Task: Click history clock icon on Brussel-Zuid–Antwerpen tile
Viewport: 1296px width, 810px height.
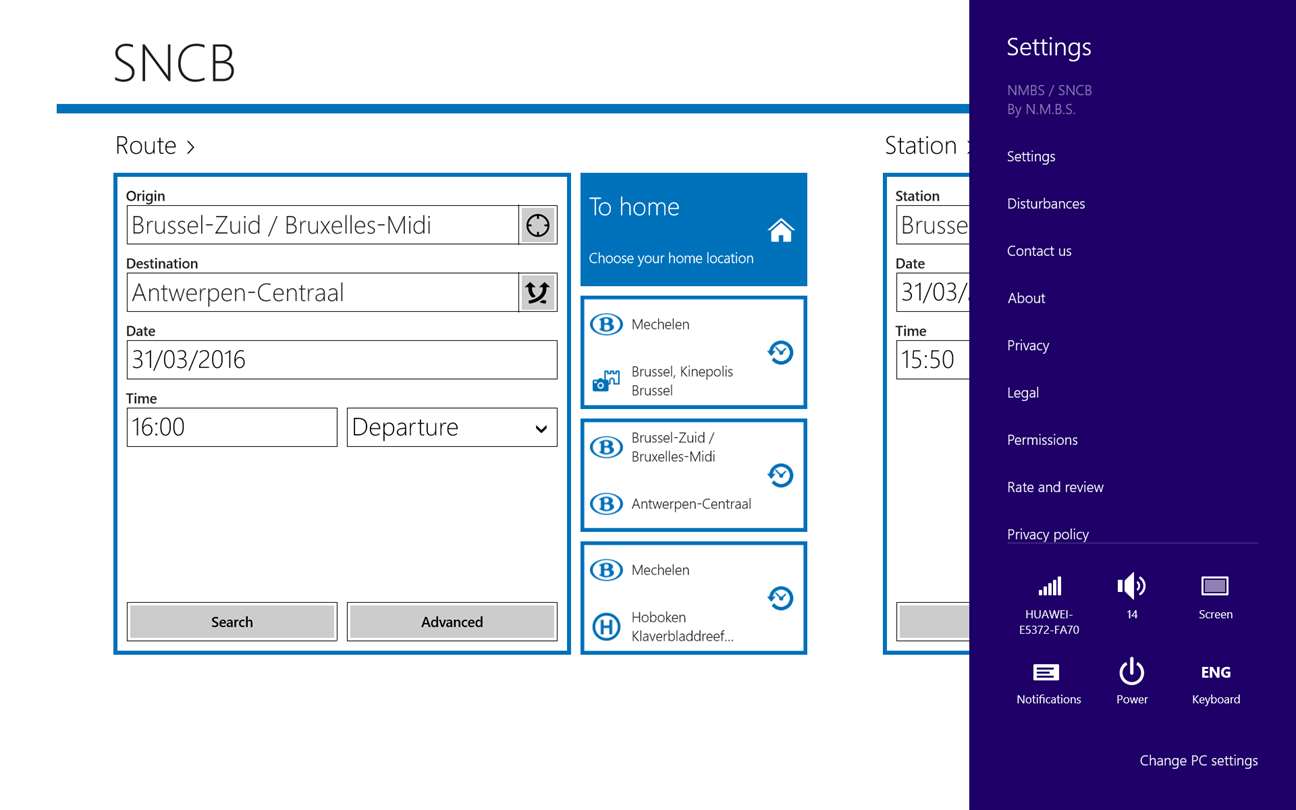Action: click(780, 475)
